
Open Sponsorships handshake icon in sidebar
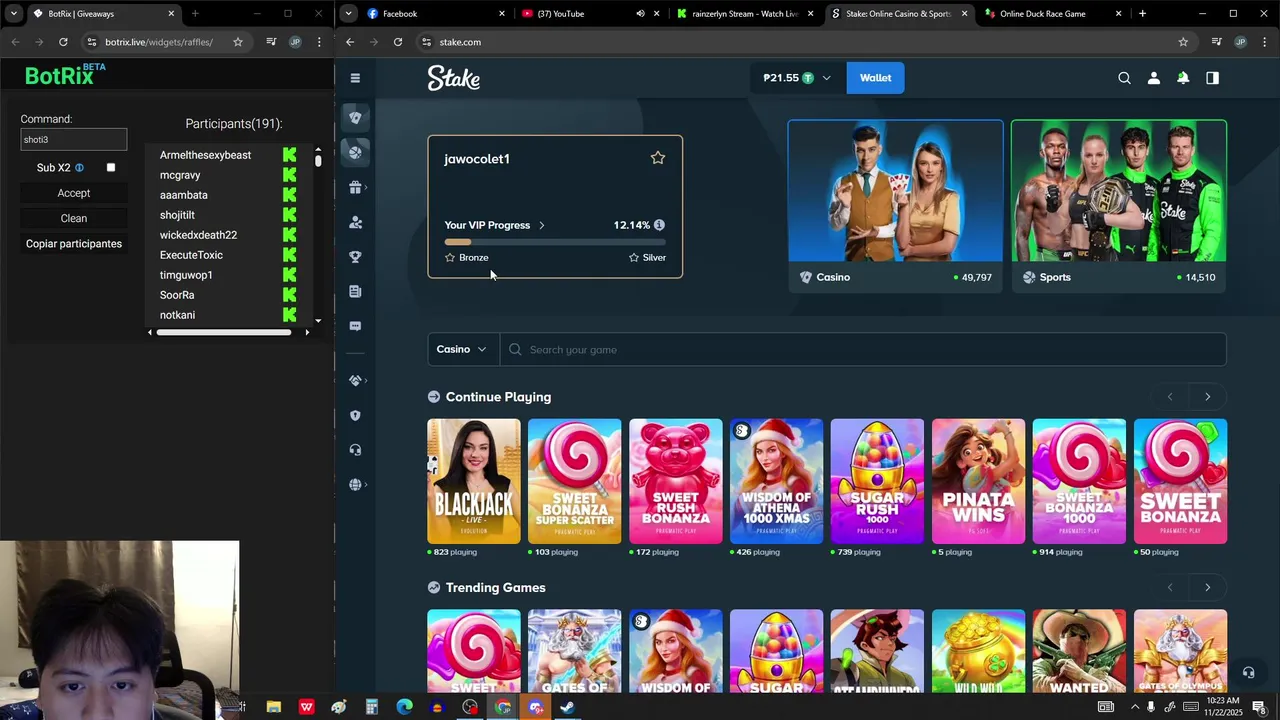click(355, 381)
